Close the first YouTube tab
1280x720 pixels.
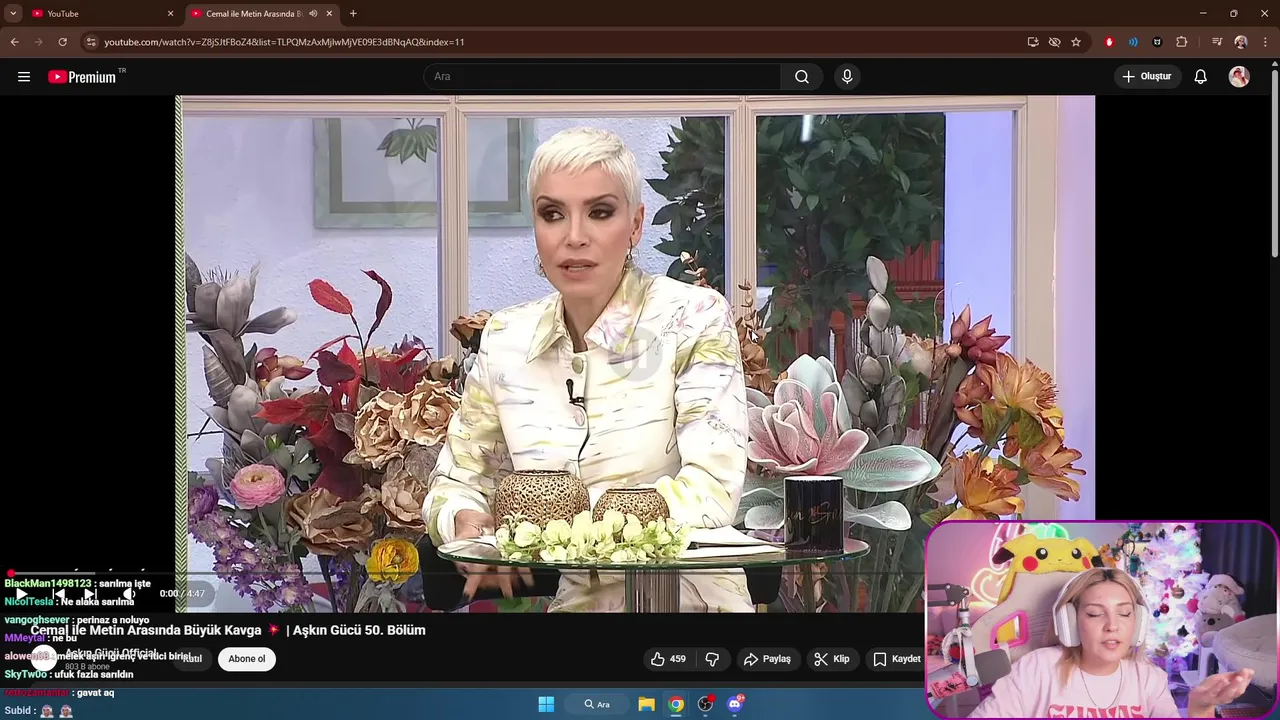[x=170, y=13]
